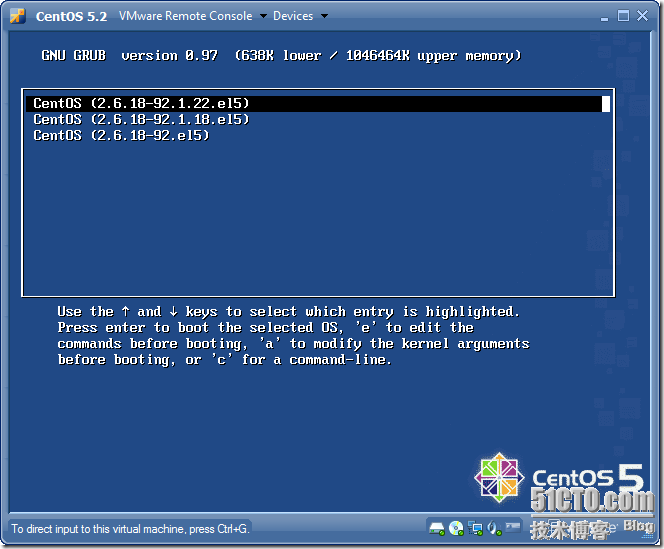Screen dimensions: 664x549
Task: Click the sound card status icon
Action: click(x=494, y=528)
